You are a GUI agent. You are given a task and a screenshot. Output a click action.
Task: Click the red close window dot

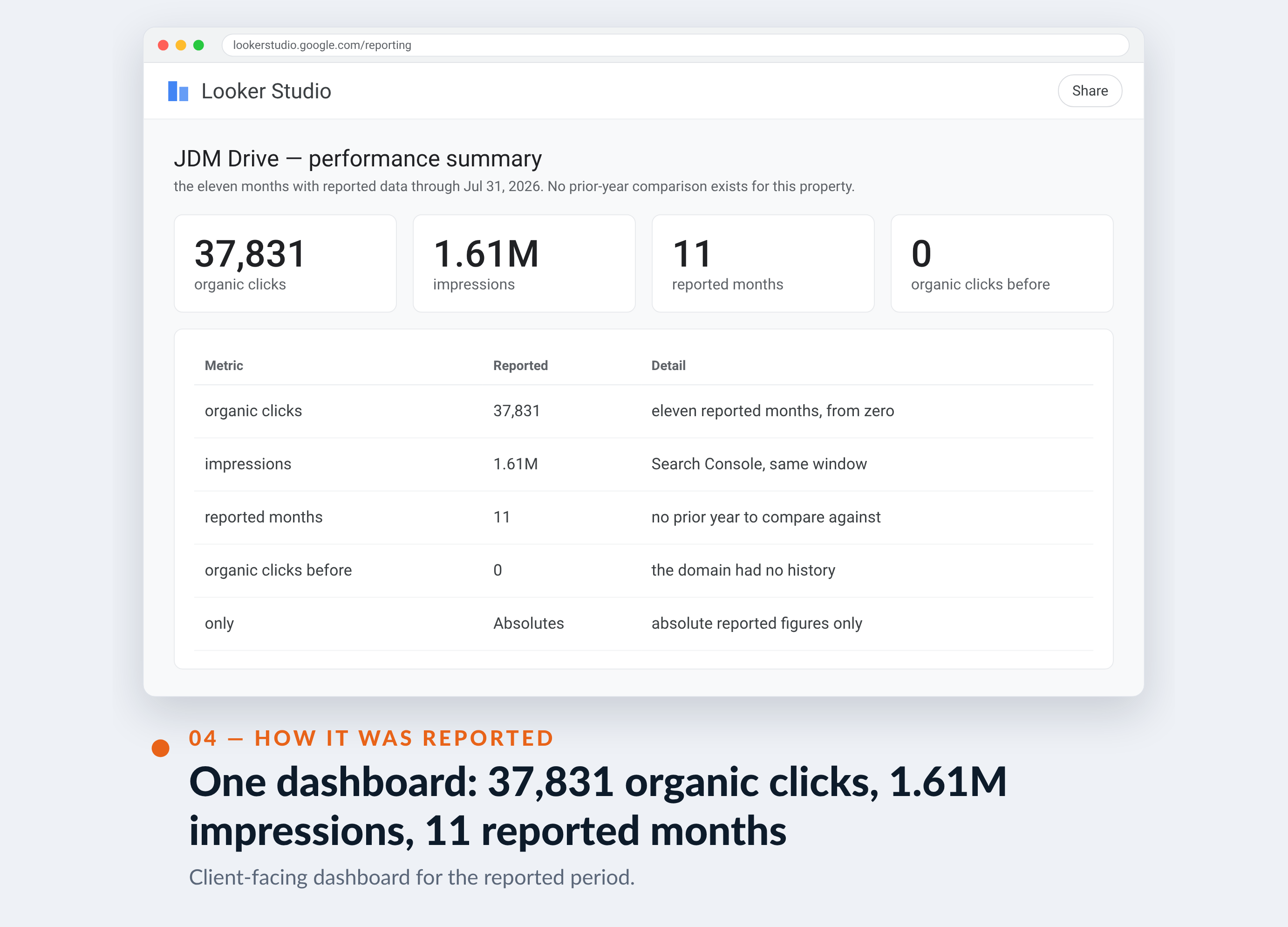tap(163, 45)
